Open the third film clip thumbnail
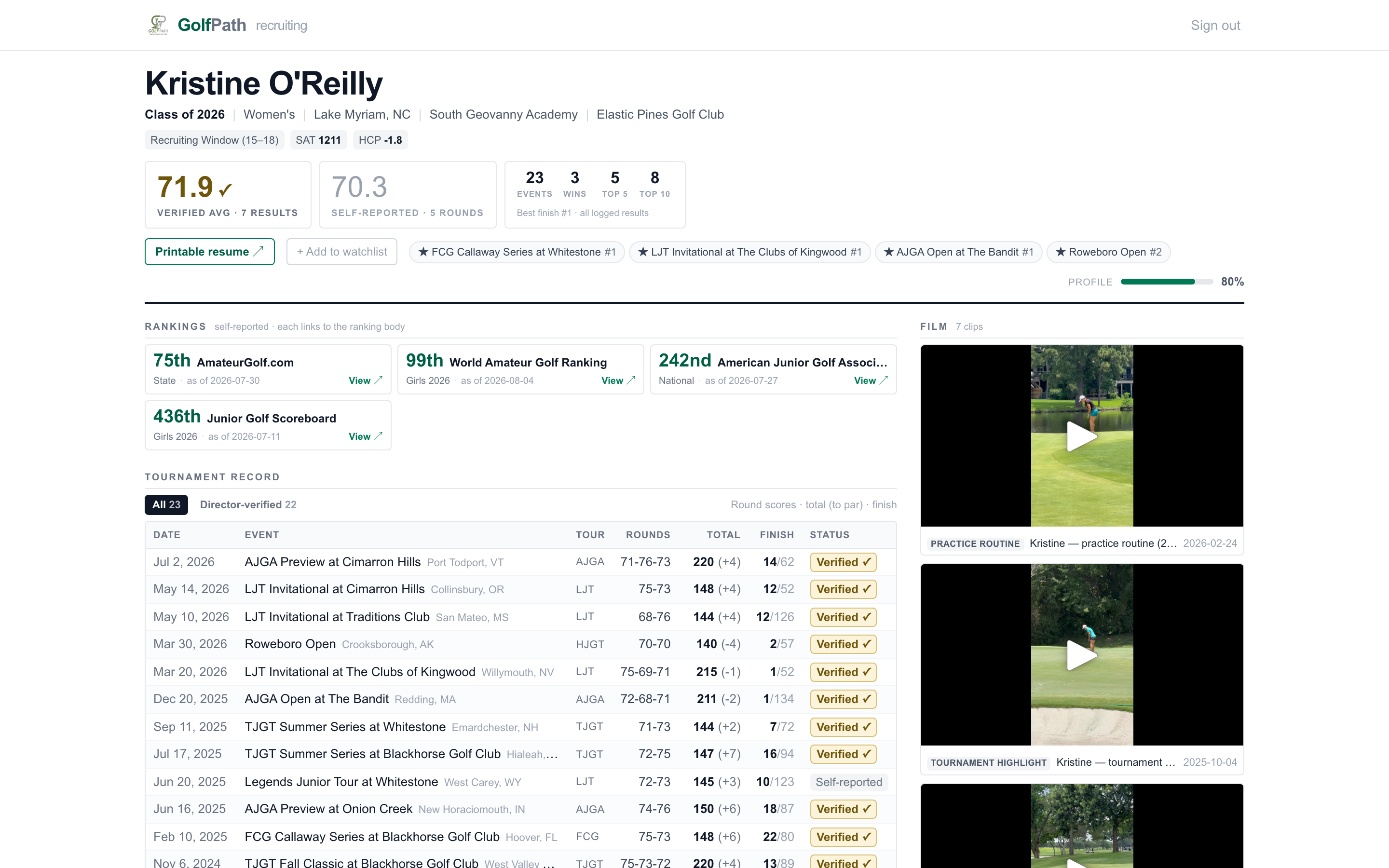The height and width of the screenshot is (868, 1389). coord(1082,826)
